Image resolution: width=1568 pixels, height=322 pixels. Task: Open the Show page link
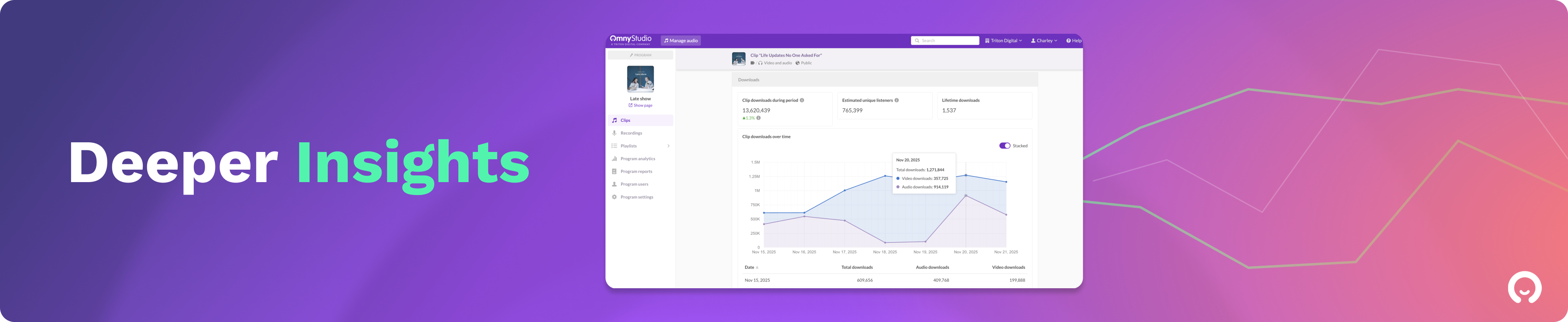click(x=640, y=105)
